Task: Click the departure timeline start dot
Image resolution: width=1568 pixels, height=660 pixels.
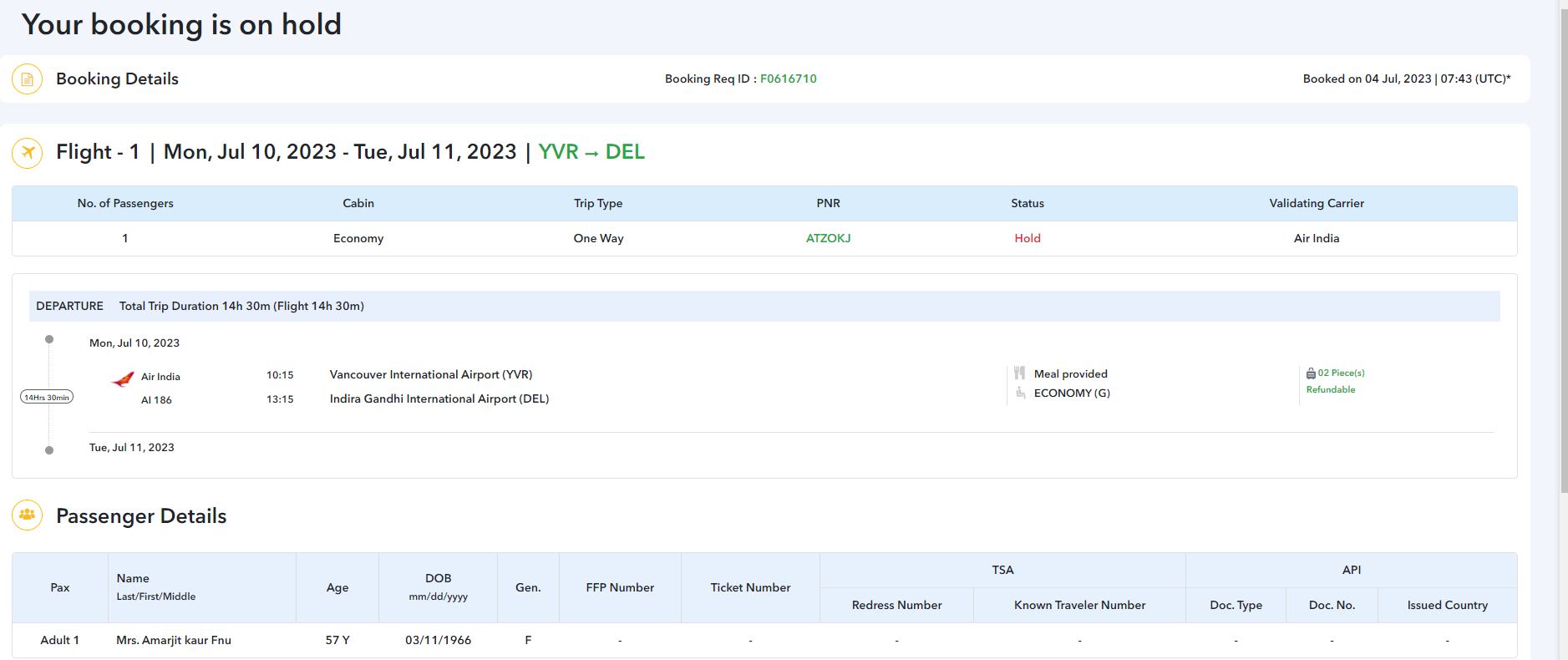Action: (49, 339)
